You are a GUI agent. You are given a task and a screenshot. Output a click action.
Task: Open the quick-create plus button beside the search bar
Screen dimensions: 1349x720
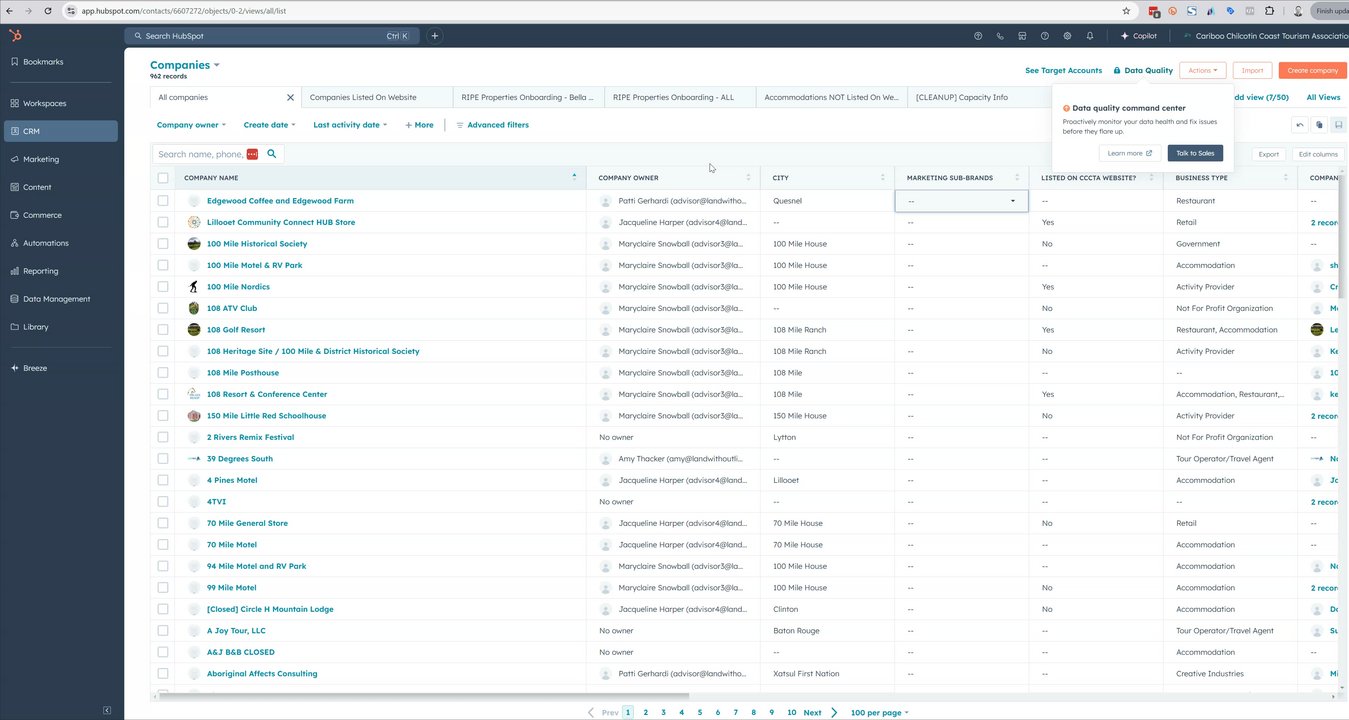(x=435, y=36)
